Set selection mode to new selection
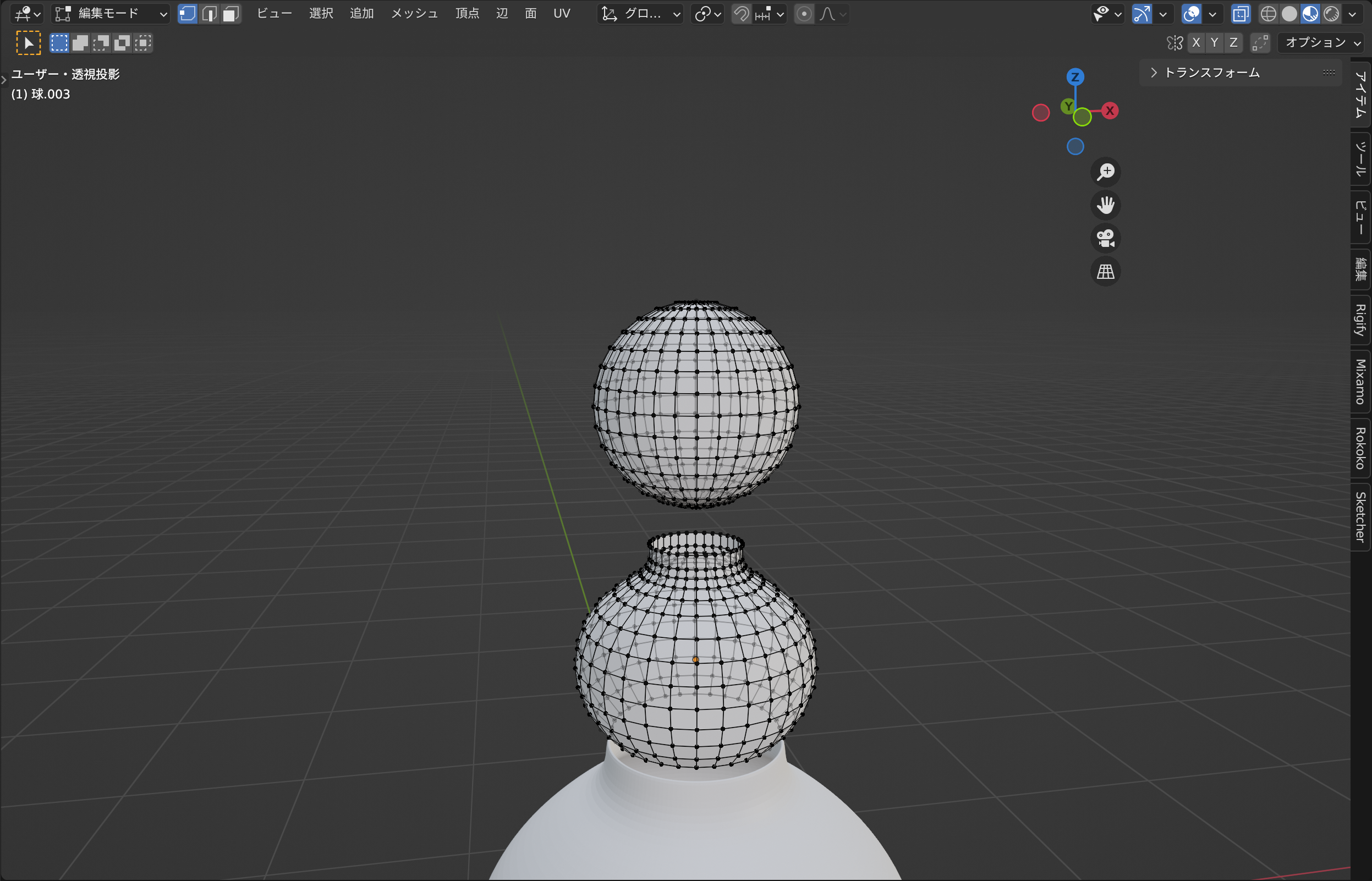Image resolution: width=1372 pixels, height=881 pixels. 59,43
